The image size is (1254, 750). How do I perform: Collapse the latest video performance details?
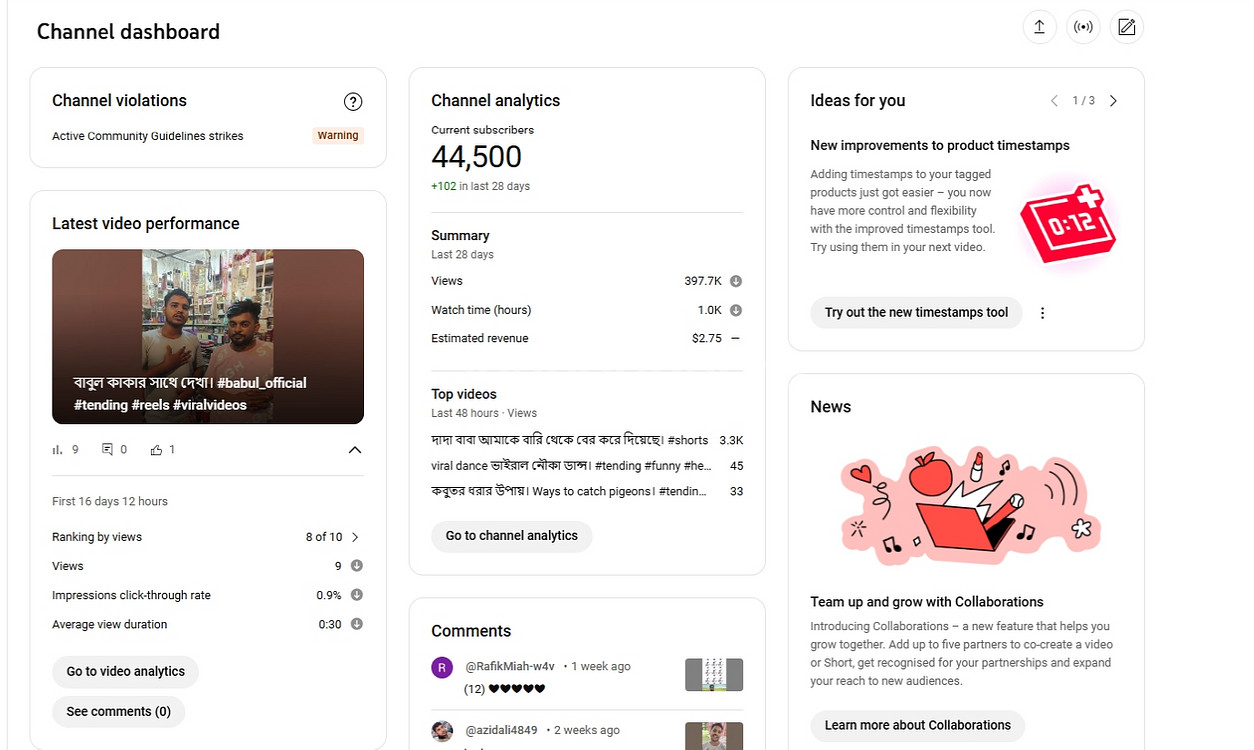(354, 450)
